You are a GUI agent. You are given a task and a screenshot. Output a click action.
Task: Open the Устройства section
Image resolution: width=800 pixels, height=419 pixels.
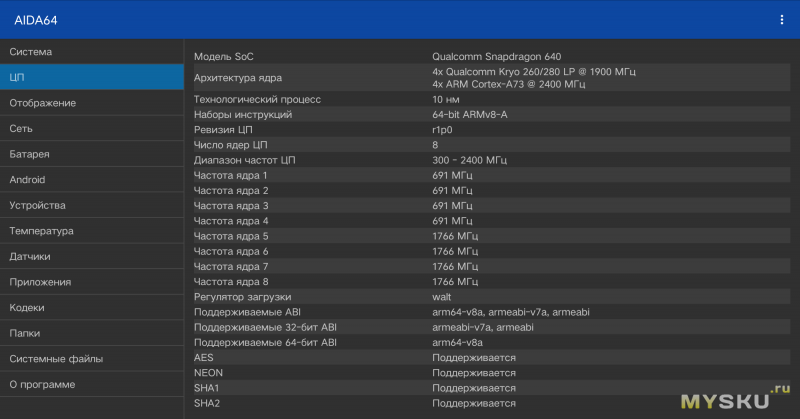(x=92, y=205)
